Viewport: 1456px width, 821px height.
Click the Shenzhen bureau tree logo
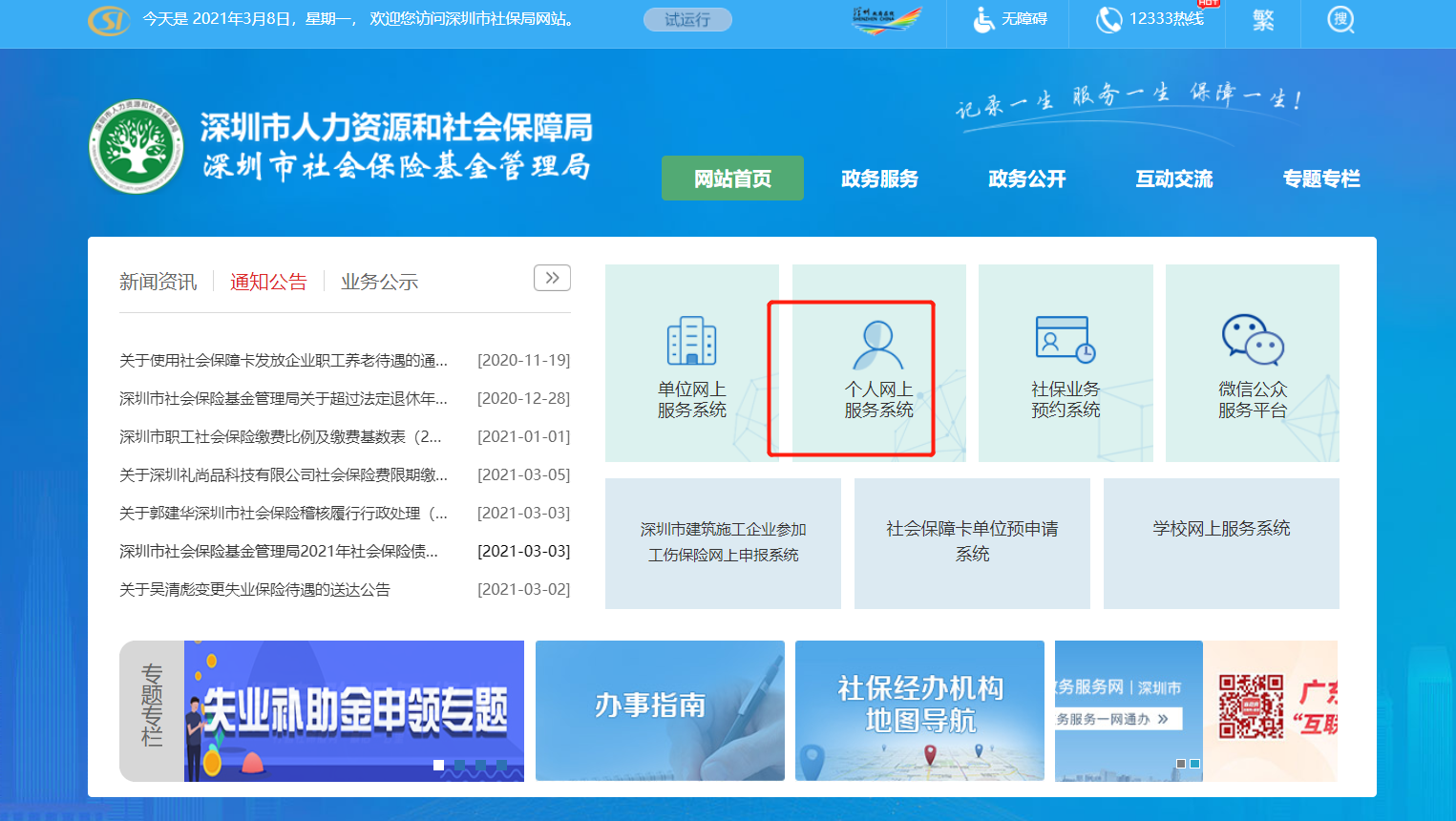(x=136, y=147)
